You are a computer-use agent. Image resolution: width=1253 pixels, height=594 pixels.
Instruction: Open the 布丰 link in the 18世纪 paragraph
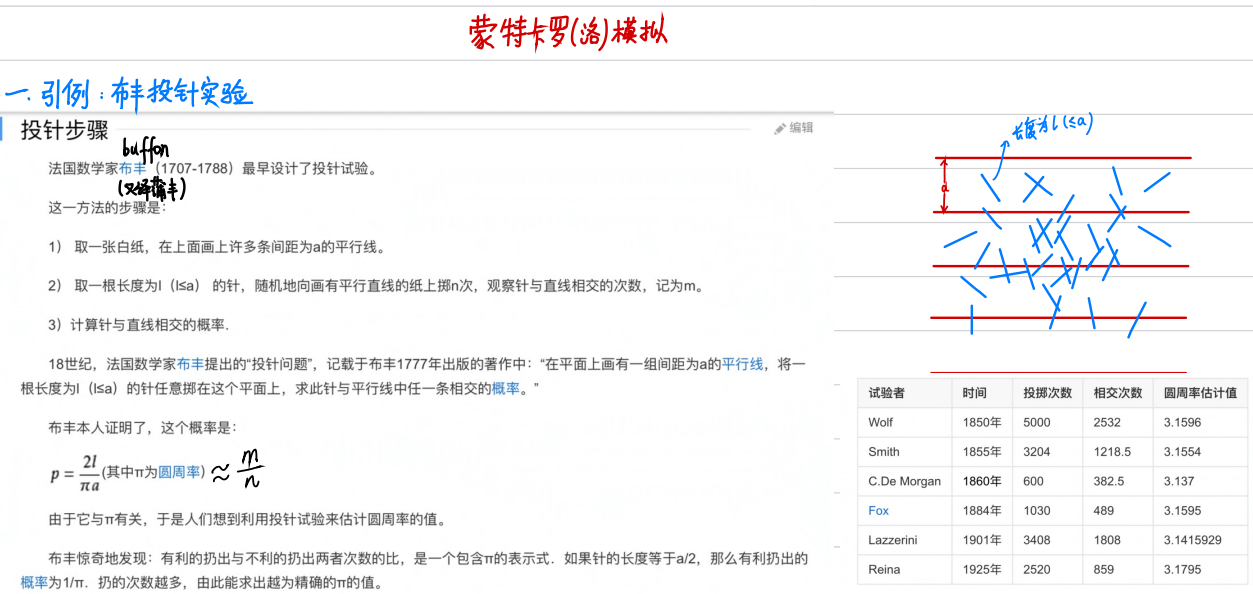click(x=190, y=365)
